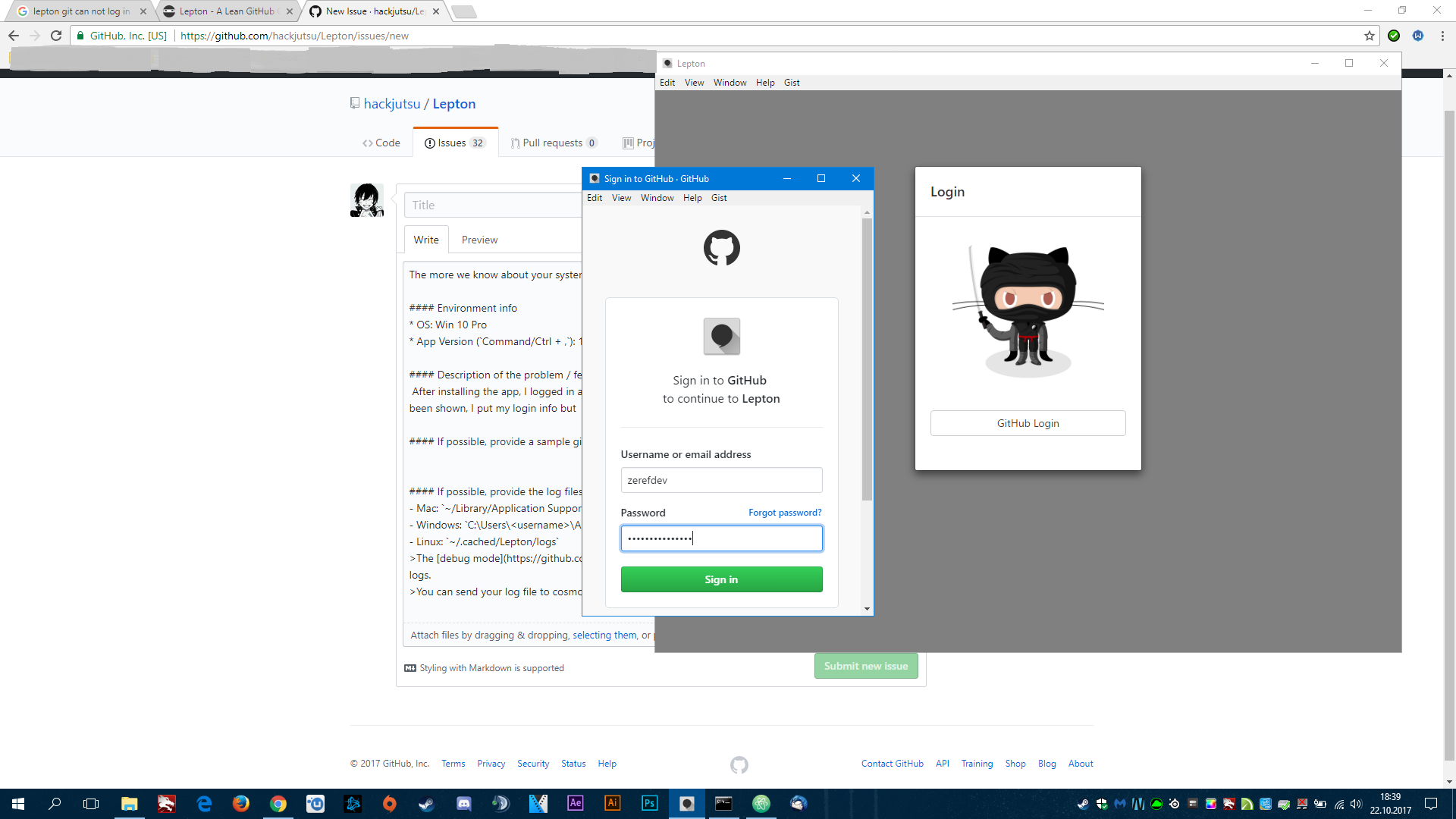Viewport: 1456px width, 819px height.
Task: Open the Gist menu in the sign-in window
Action: click(x=718, y=197)
